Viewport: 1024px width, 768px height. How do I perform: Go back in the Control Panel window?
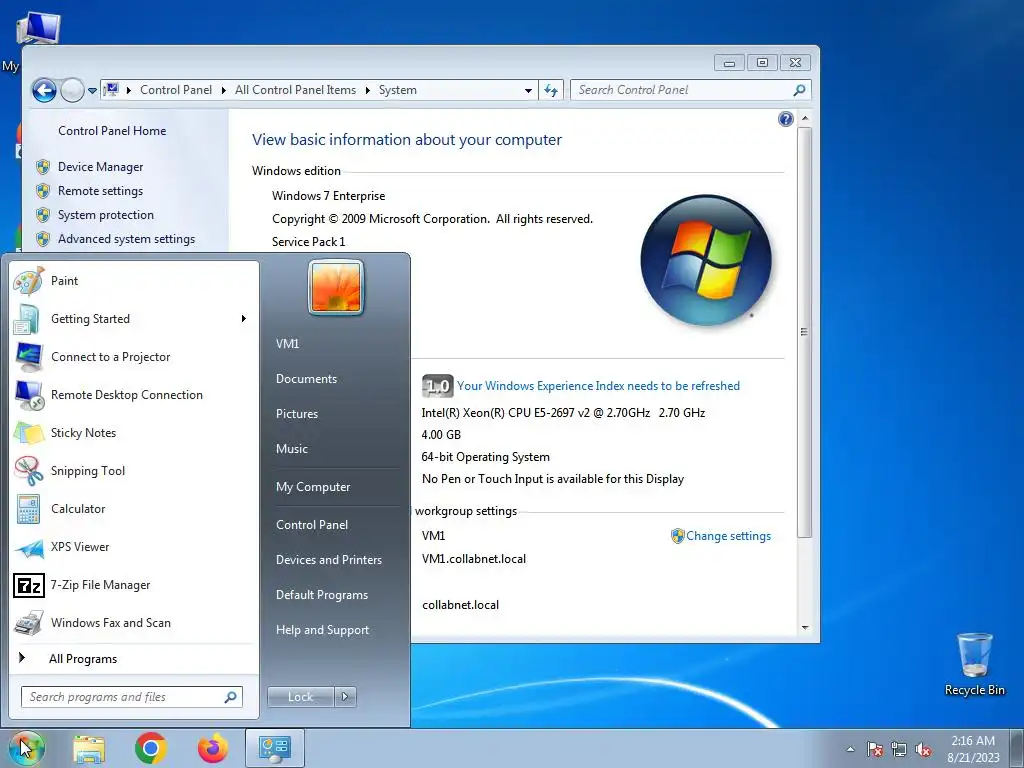pyautogui.click(x=44, y=90)
